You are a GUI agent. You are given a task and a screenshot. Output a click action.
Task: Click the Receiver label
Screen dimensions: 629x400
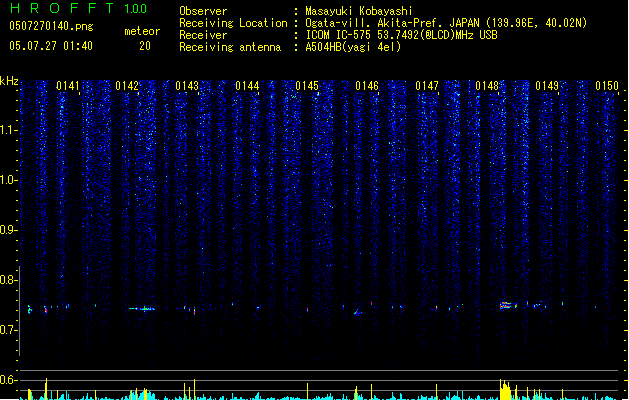click(203, 35)
